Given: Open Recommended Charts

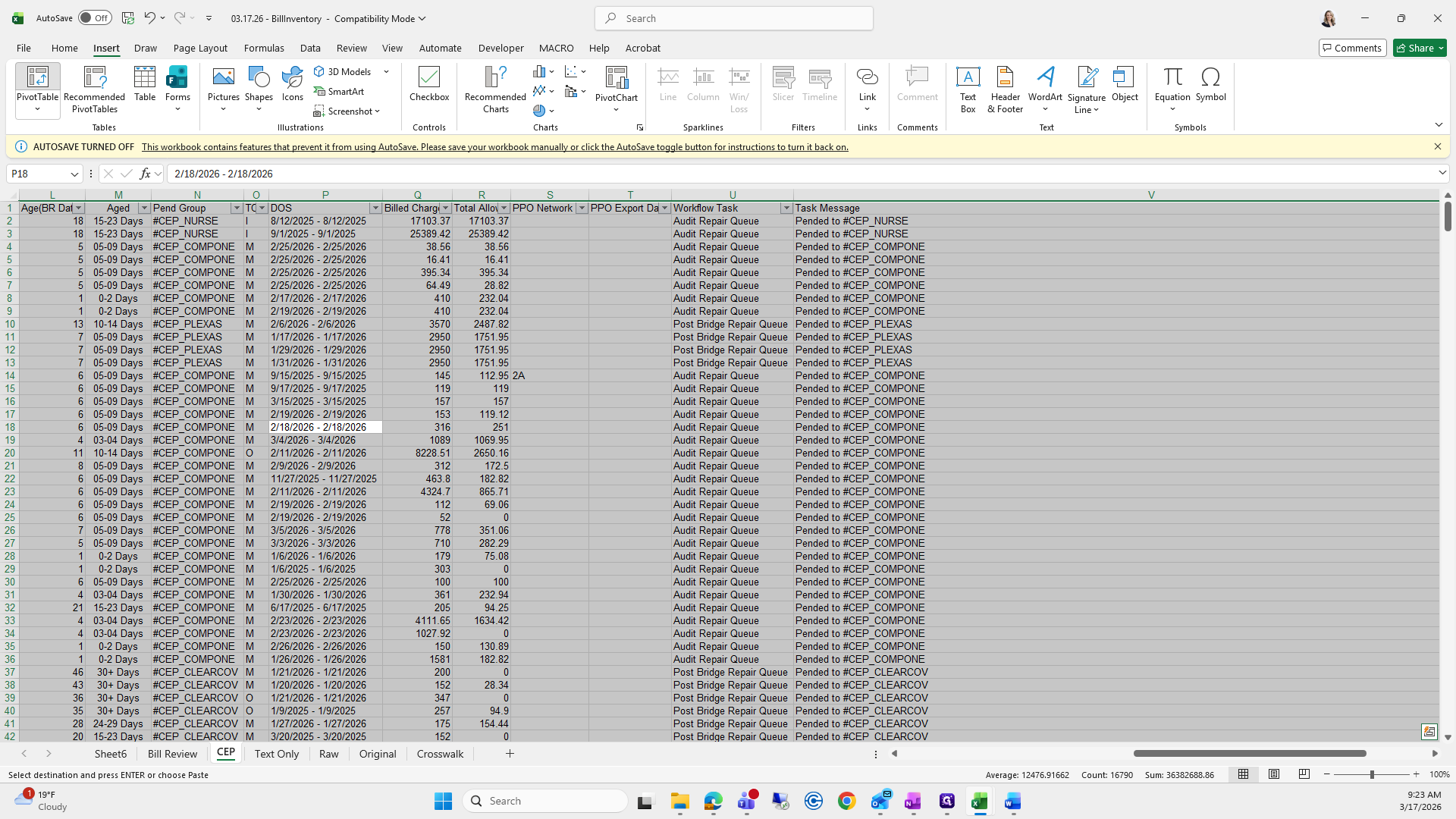Looking at the screenshot, I should click(x=495, y=89).
